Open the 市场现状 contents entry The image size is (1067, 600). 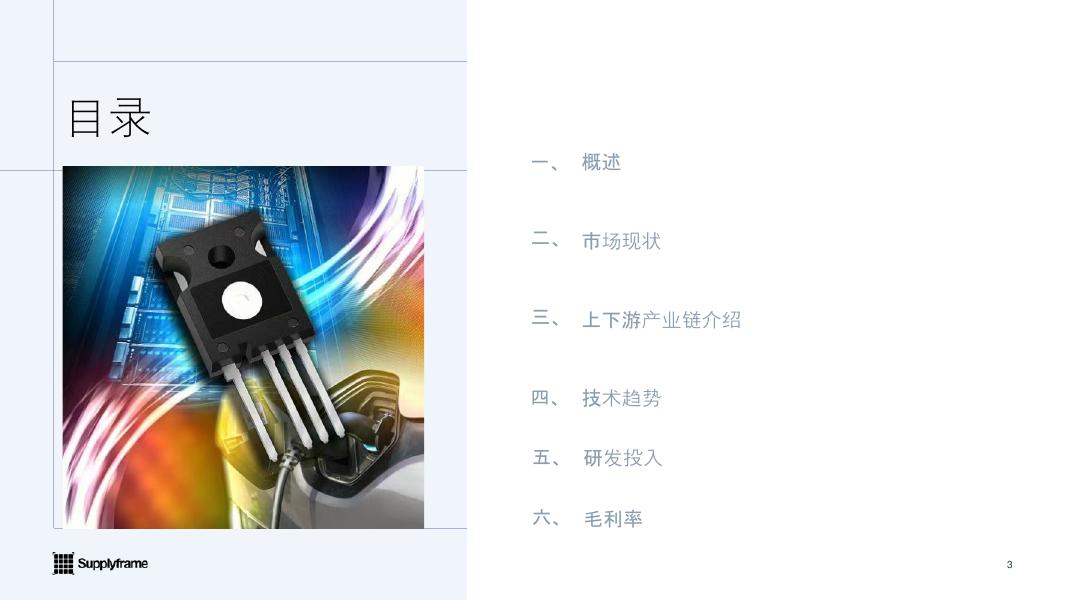621,241
